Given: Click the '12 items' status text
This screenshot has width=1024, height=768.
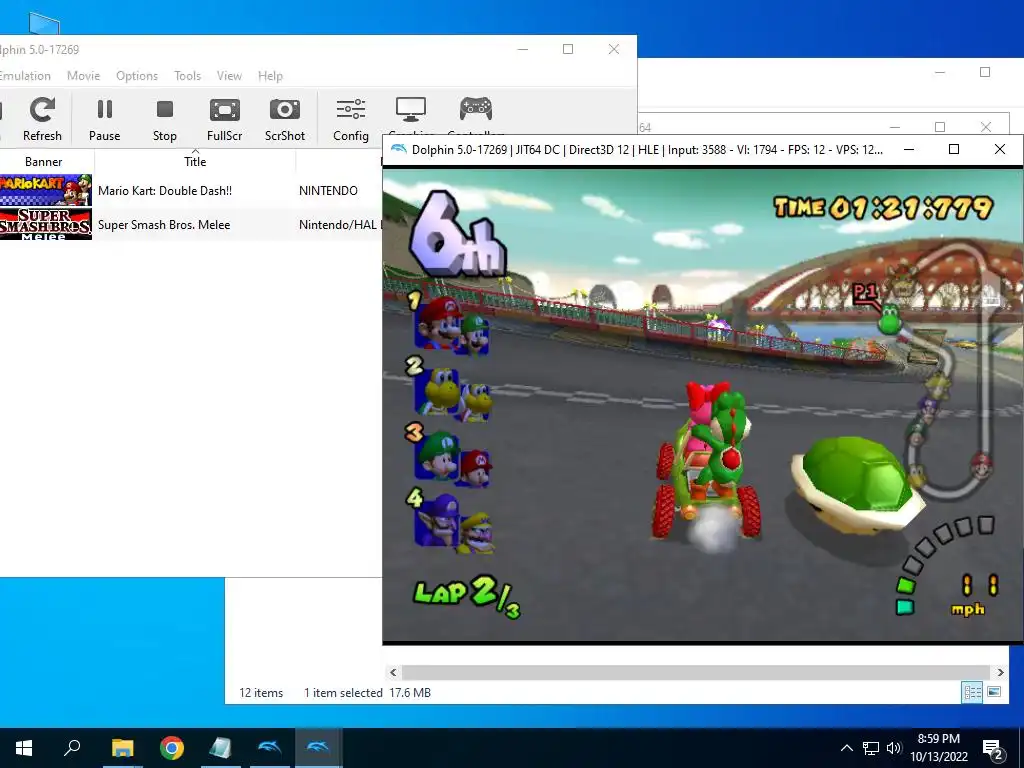Looking at the screenshot, I should (261, 693).
